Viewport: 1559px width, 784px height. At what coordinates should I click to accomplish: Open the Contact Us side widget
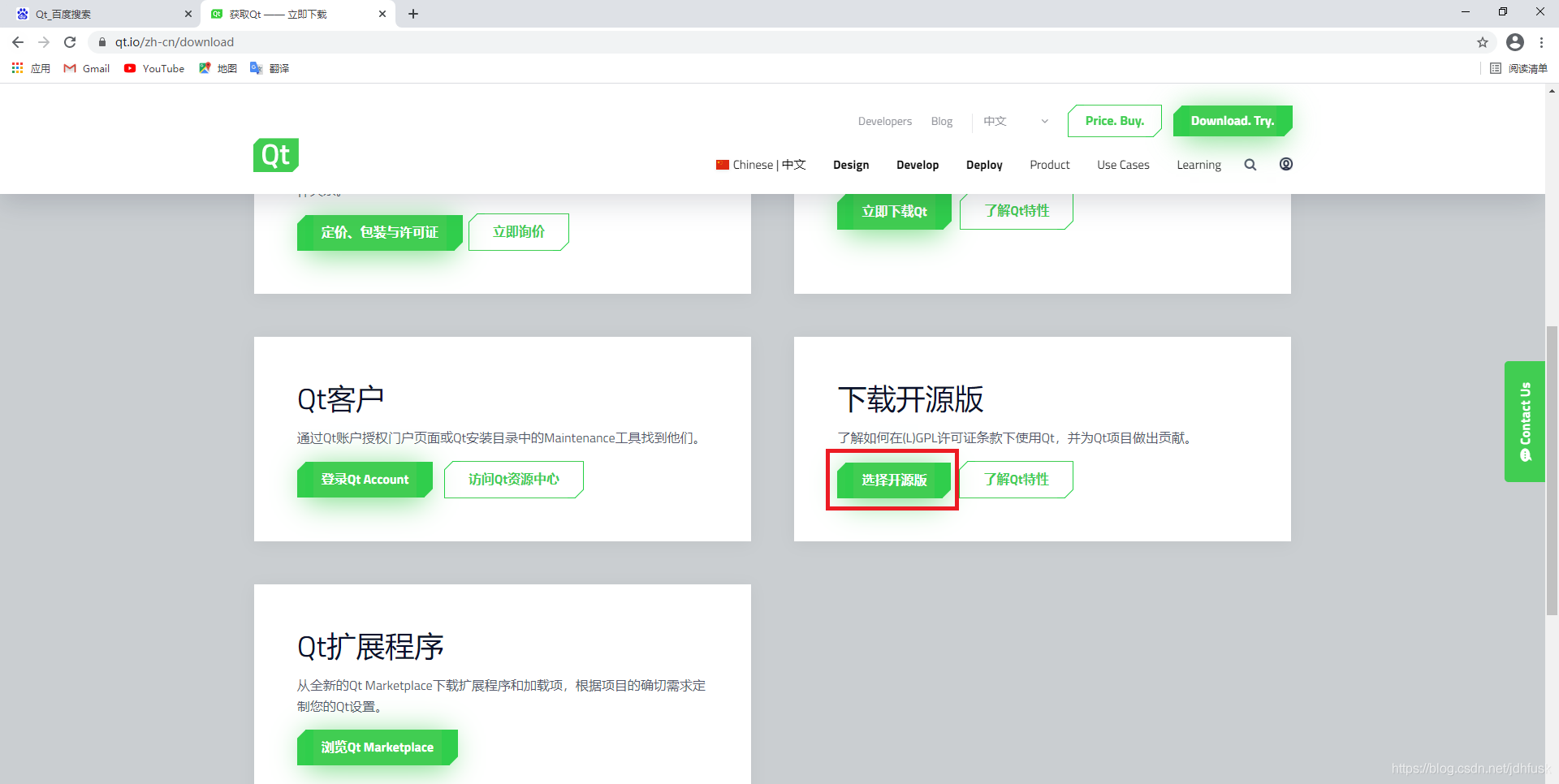point(1525,421)
